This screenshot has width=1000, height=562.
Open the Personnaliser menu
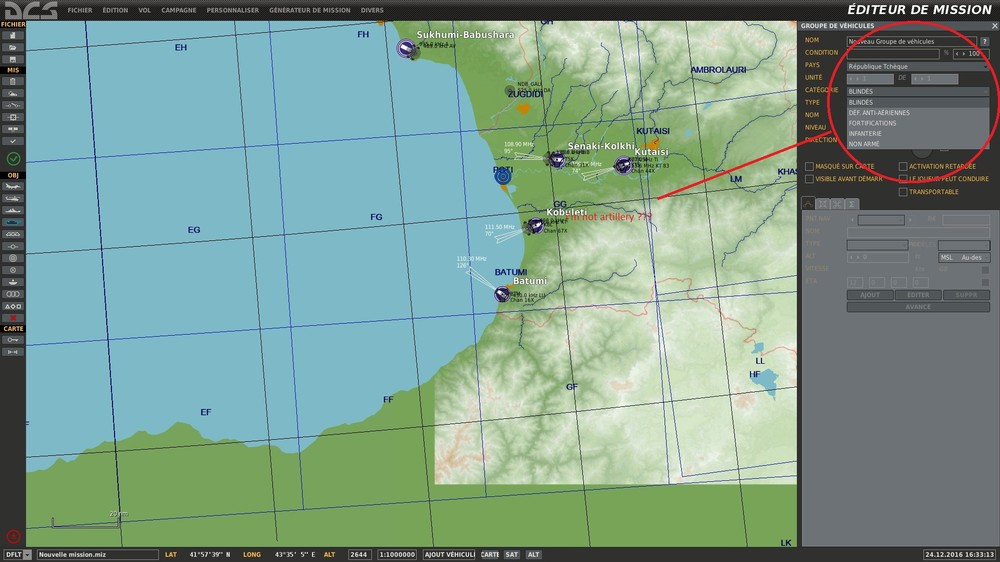pos(233,10)
